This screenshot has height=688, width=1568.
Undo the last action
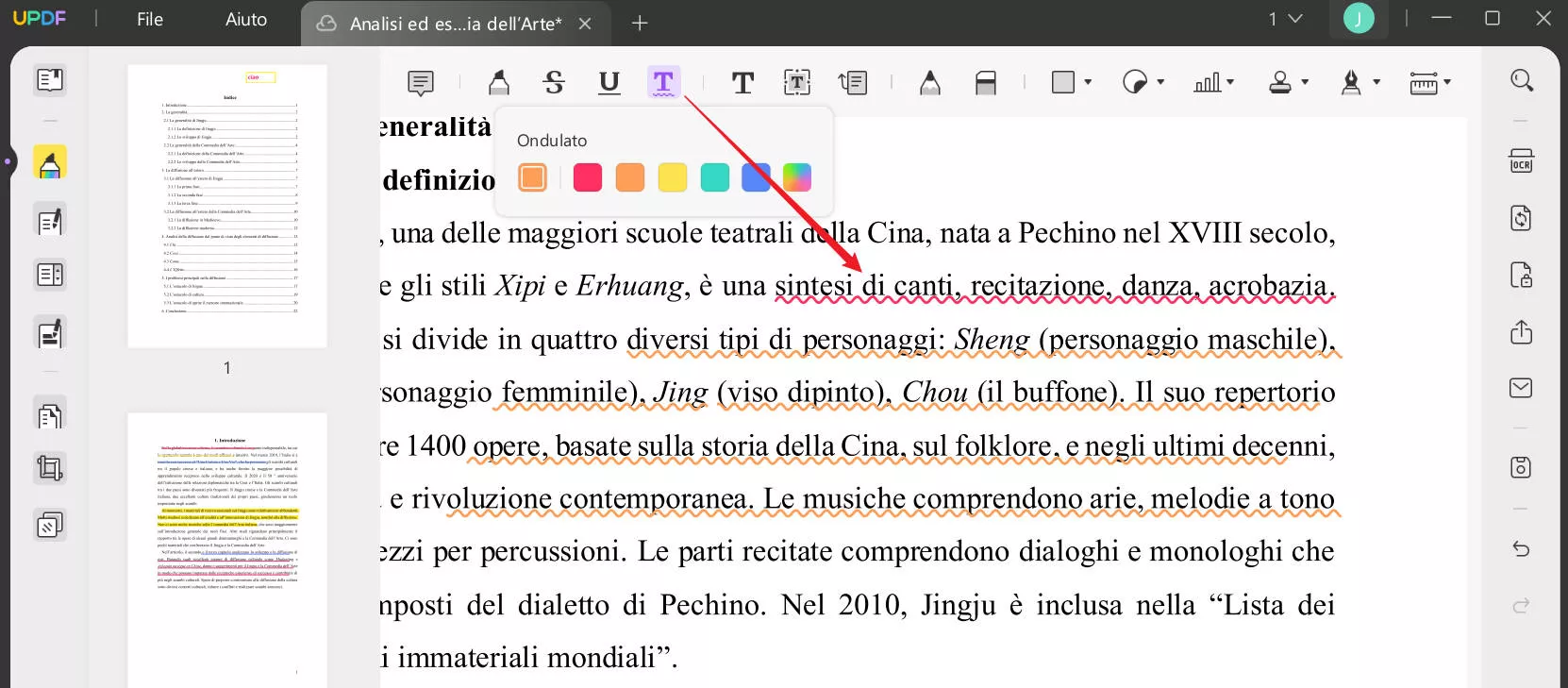(x=1521, y=548)
